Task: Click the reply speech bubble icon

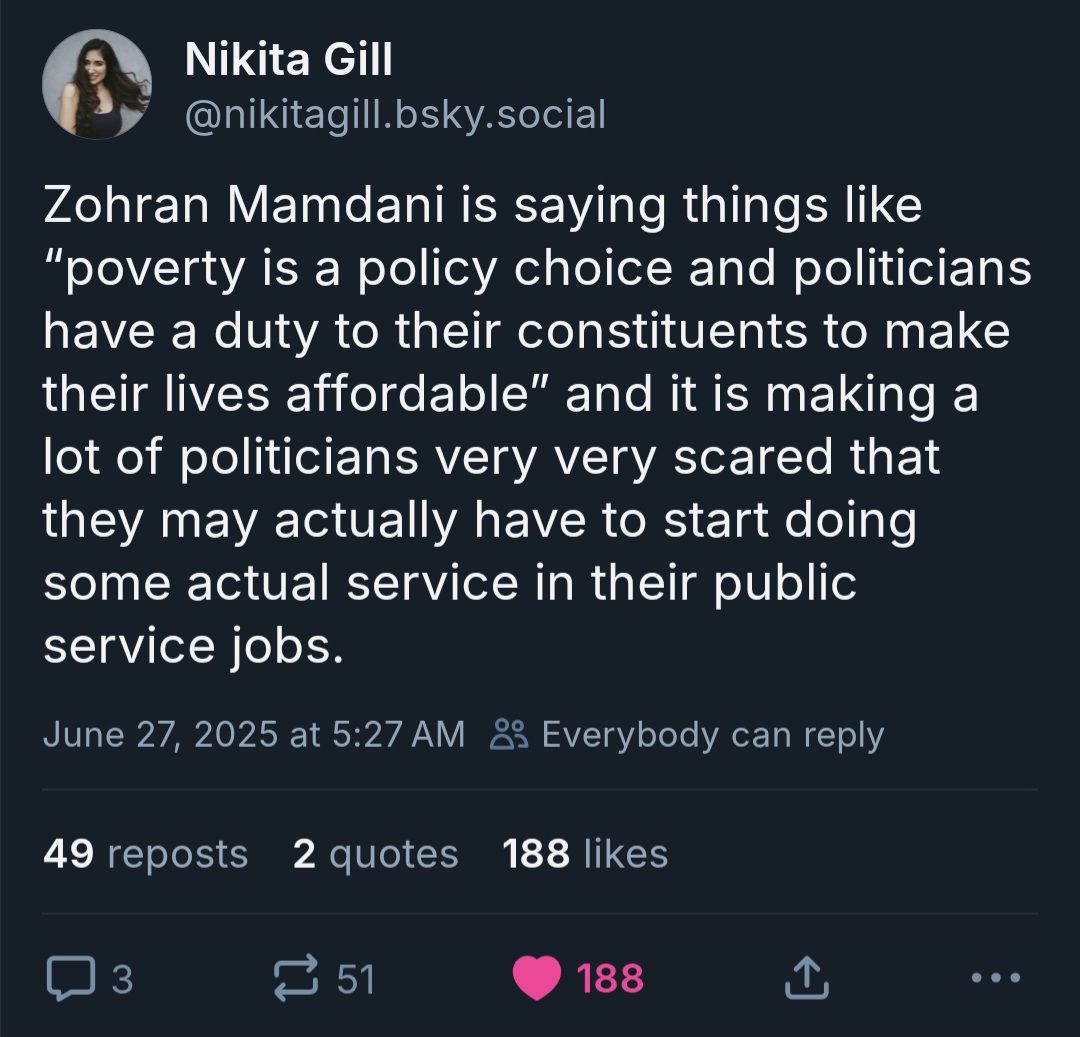Action: [x=68, y=977]
